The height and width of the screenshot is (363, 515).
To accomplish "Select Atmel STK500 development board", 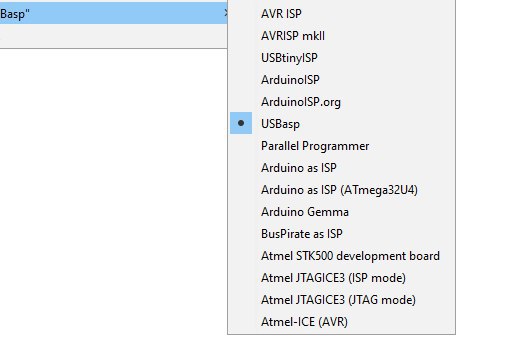I will point(341,256).
